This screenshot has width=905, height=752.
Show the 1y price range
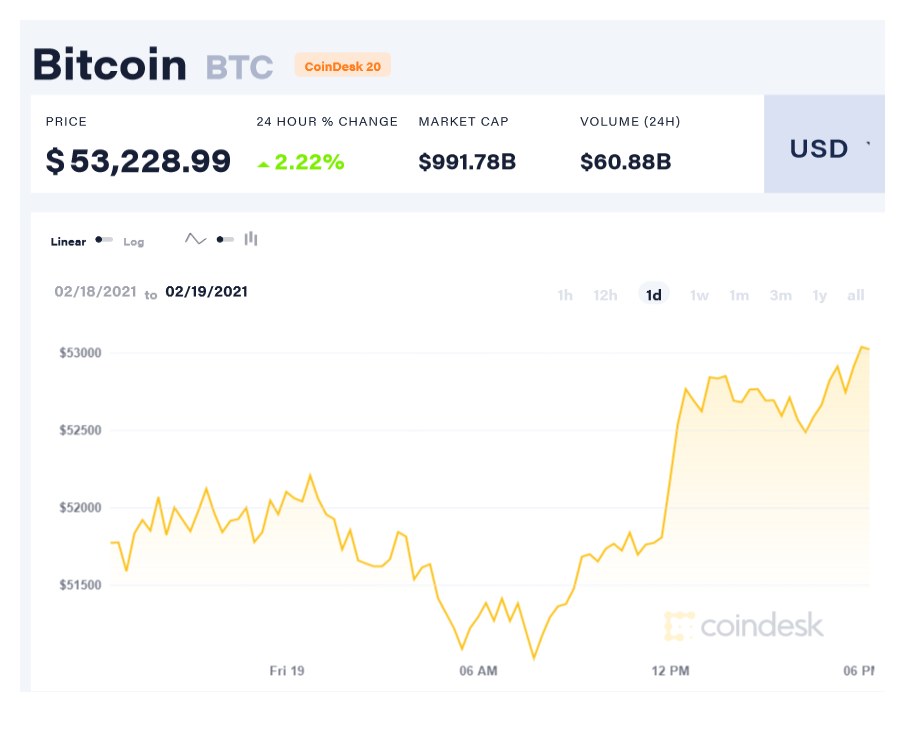(820, 295)
